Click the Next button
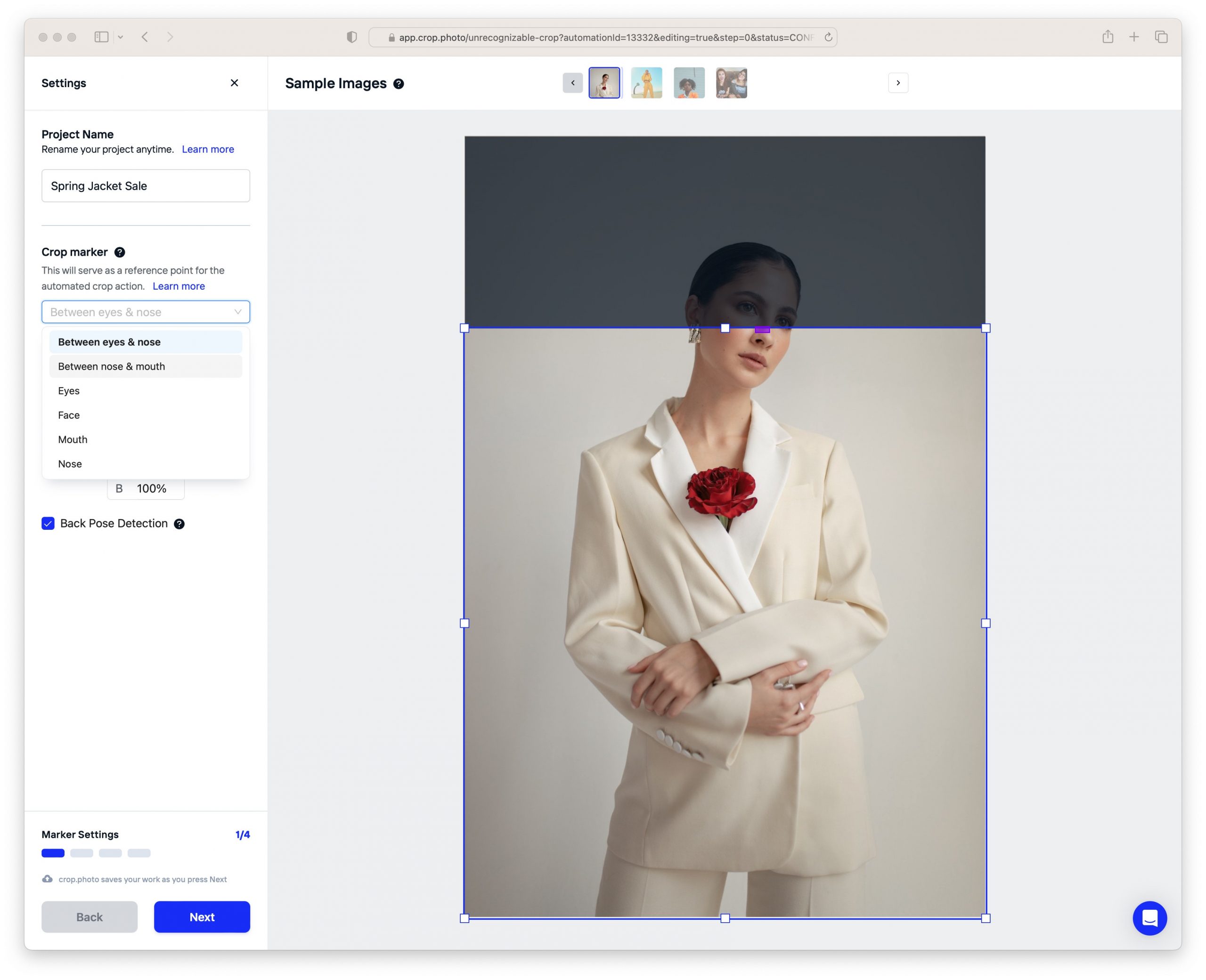This screenshot has height=980, width=1206. pos(202,917)
